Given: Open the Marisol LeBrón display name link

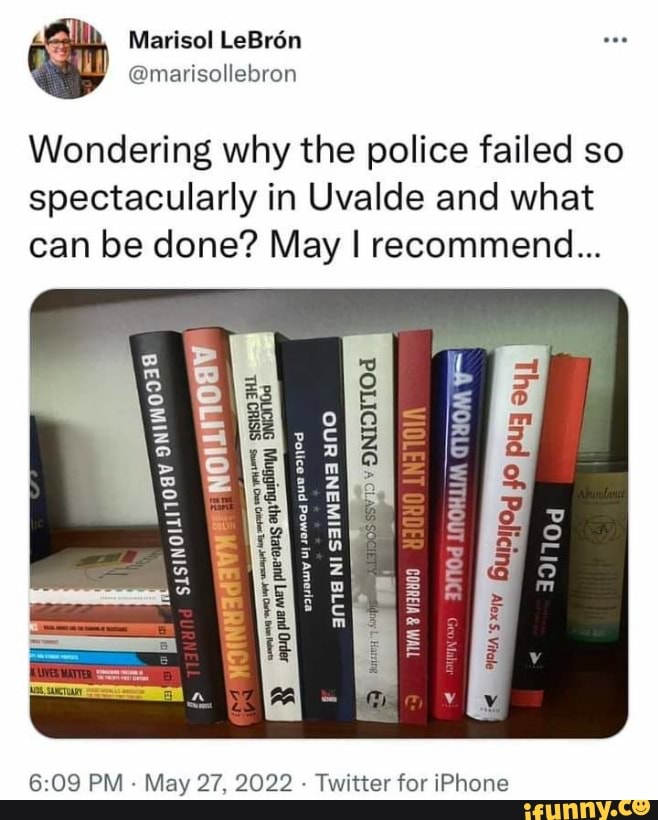Looking at the screenshot, I should [x=215, y=40].
